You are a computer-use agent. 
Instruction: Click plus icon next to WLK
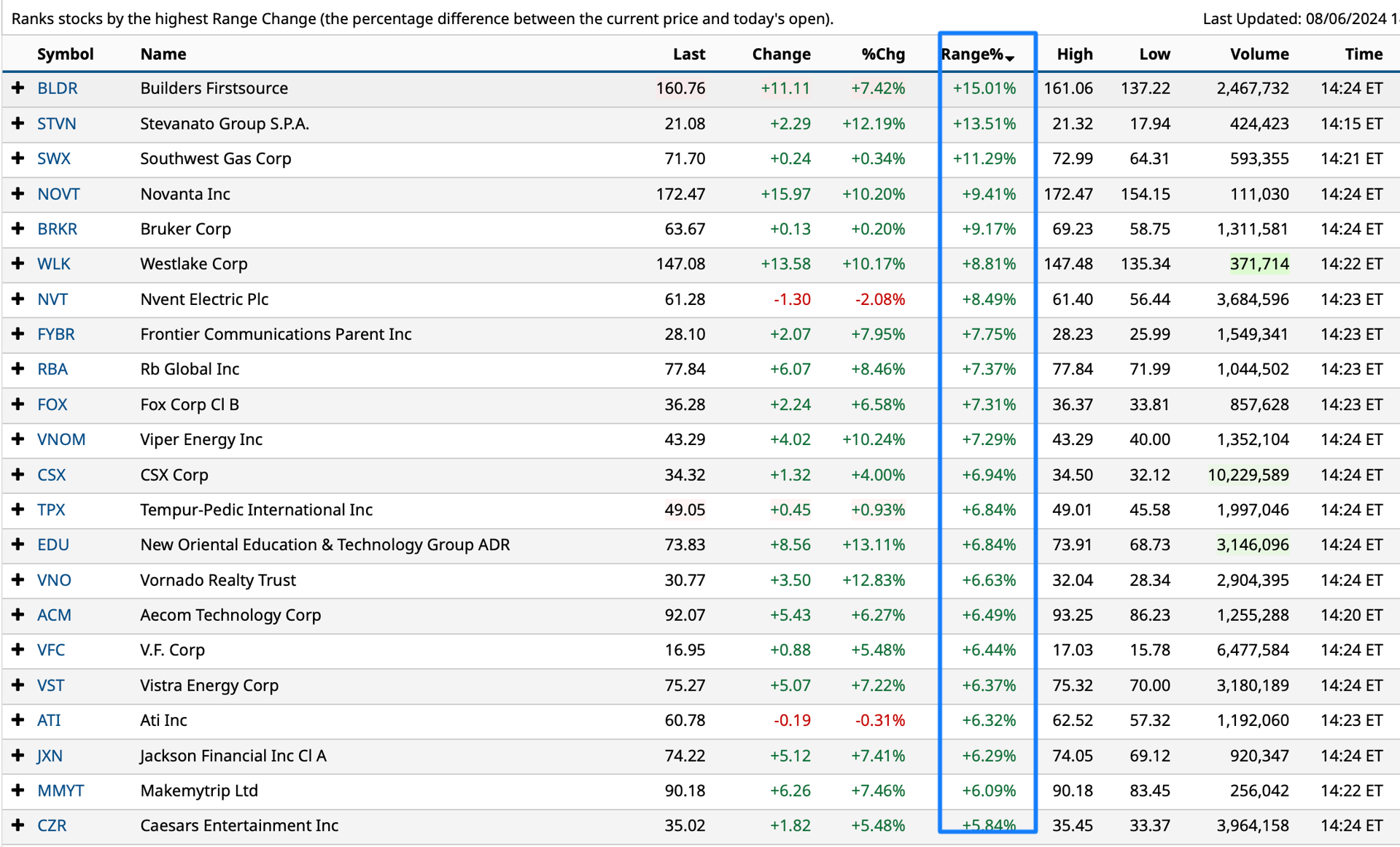click(x=18, y=263)
